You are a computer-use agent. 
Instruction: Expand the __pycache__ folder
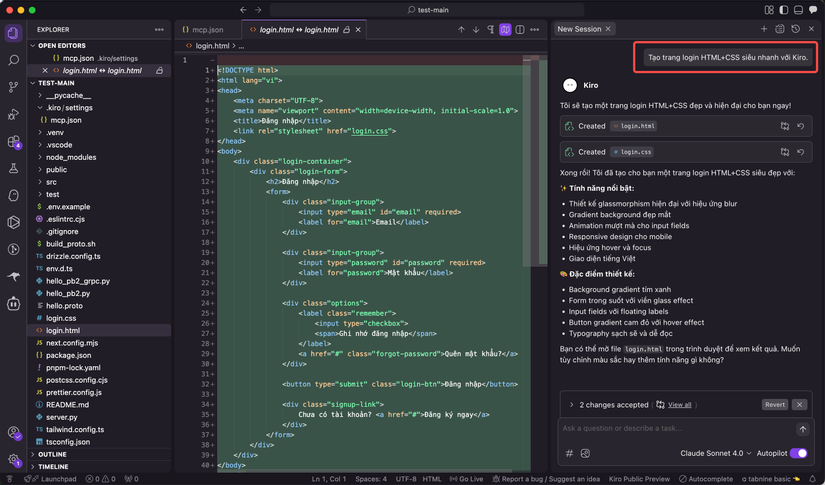68,96
